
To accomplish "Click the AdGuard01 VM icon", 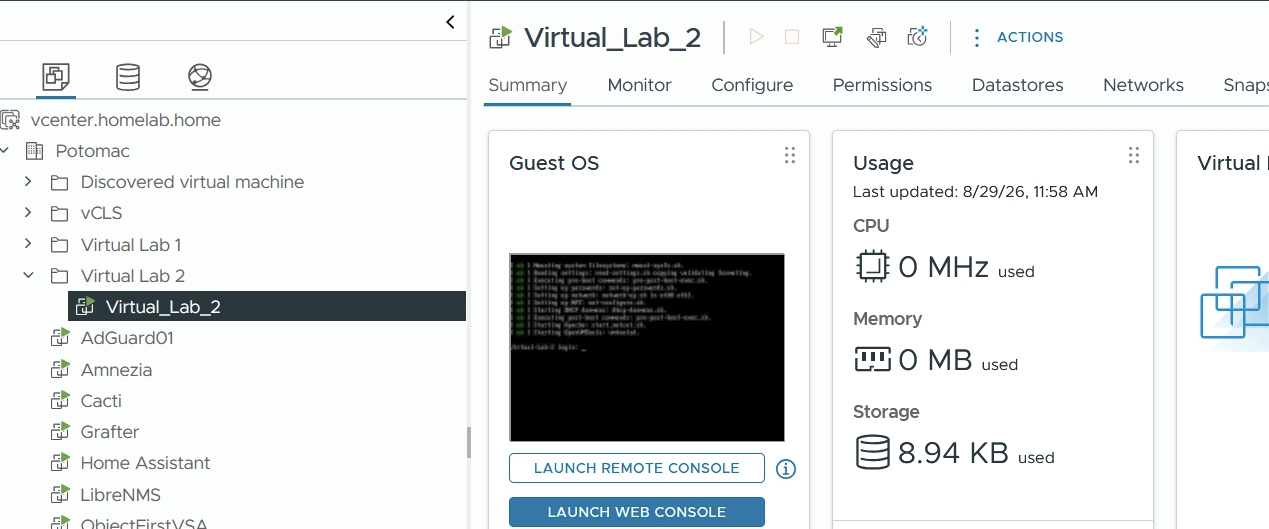I will 60,338.
